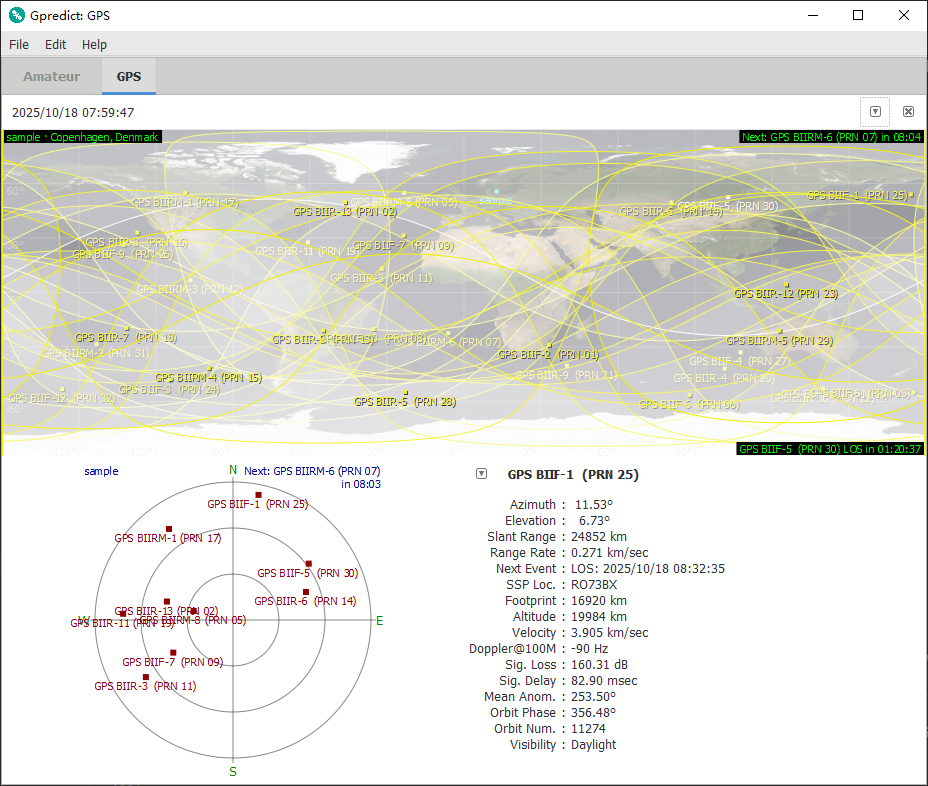Open satellite info dropdown next to GPS BIIF-1
The image size is (928, 786).
tap(482, 473)
